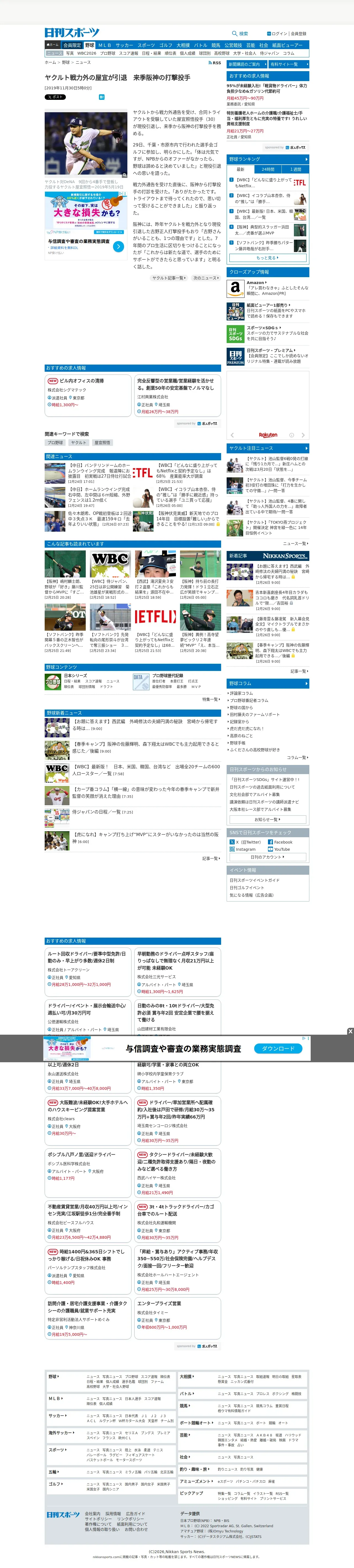The height and width of the screenshot is (1568, 354).
Task: Open 有料サイト一覧 dropdown
Action: click(288, 64)
